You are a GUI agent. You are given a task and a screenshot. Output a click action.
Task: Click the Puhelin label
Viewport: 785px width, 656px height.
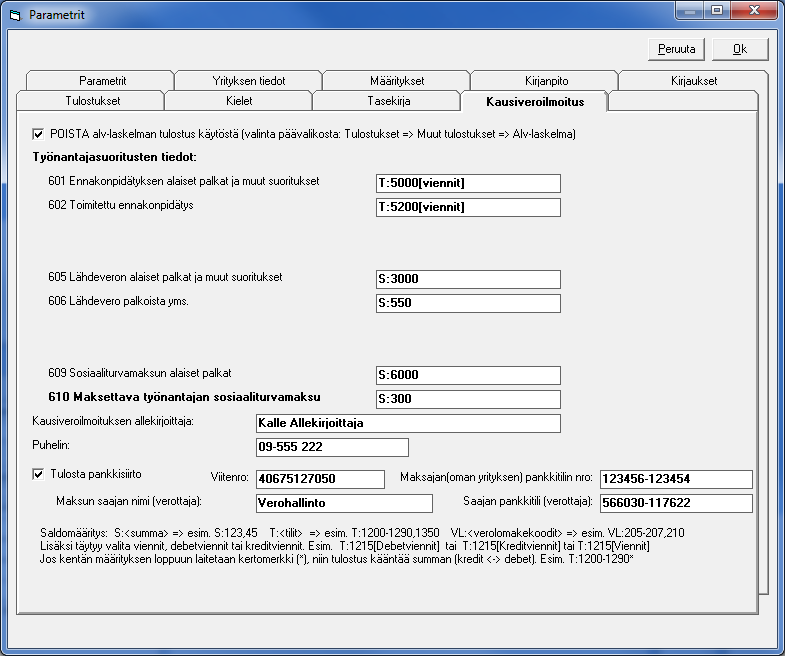point(51,445)
